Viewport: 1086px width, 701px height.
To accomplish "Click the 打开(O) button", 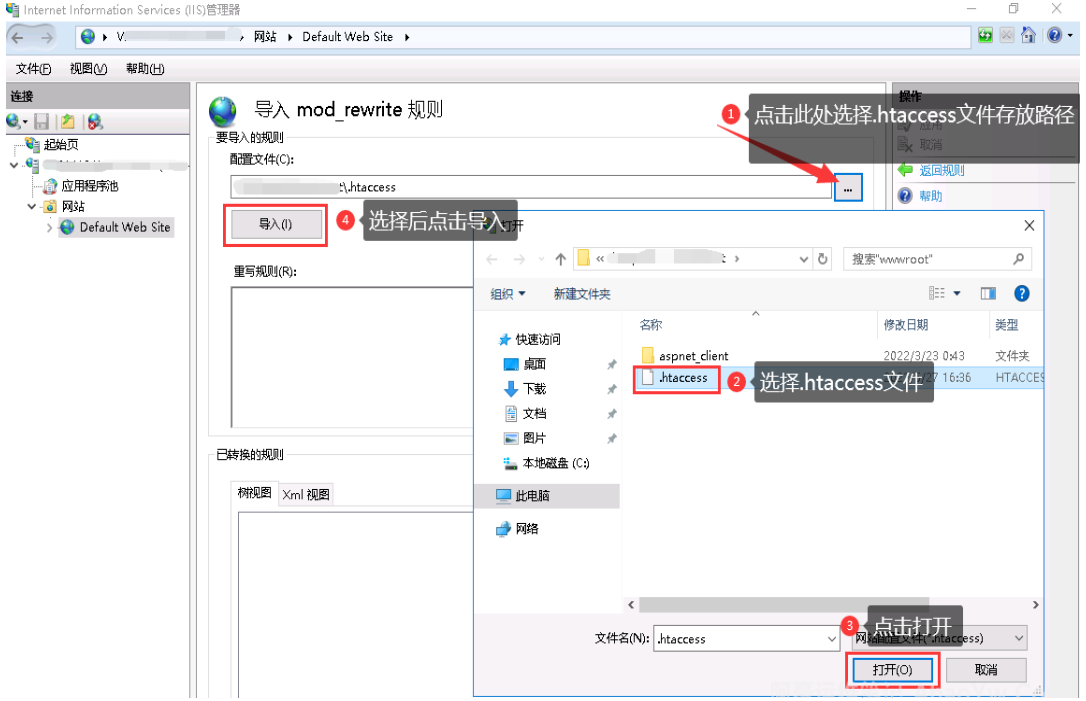I will click(891, 669).
